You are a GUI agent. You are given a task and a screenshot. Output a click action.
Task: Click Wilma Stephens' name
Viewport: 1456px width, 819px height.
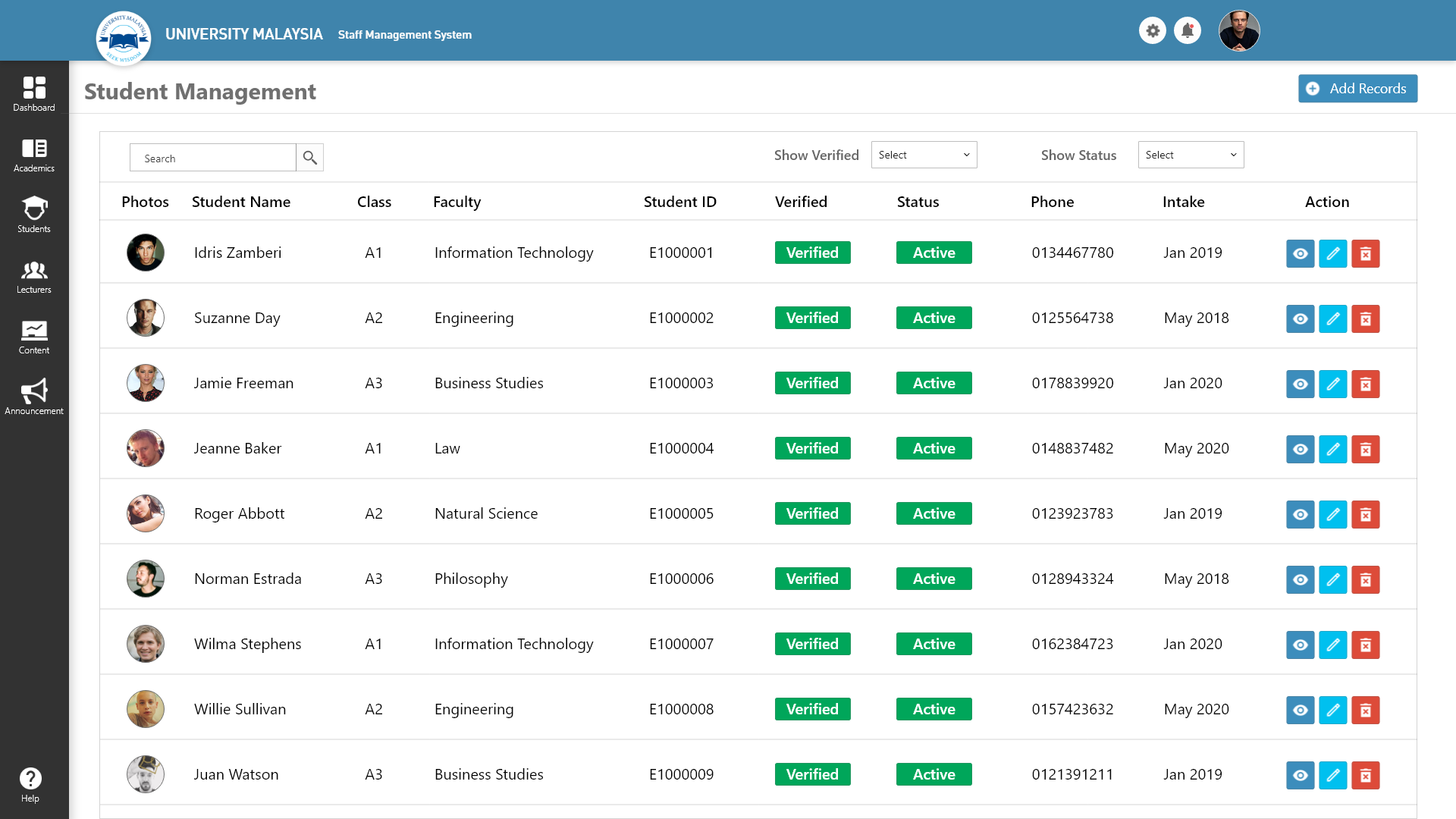[247, 644]
